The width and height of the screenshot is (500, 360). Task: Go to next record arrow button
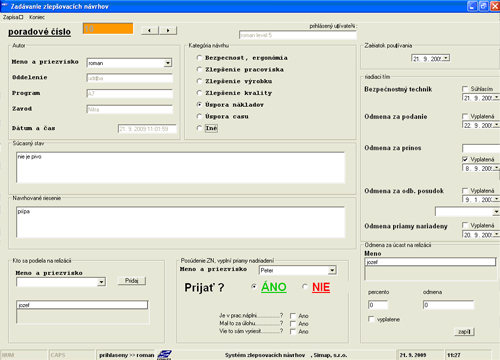coord(168,31)
